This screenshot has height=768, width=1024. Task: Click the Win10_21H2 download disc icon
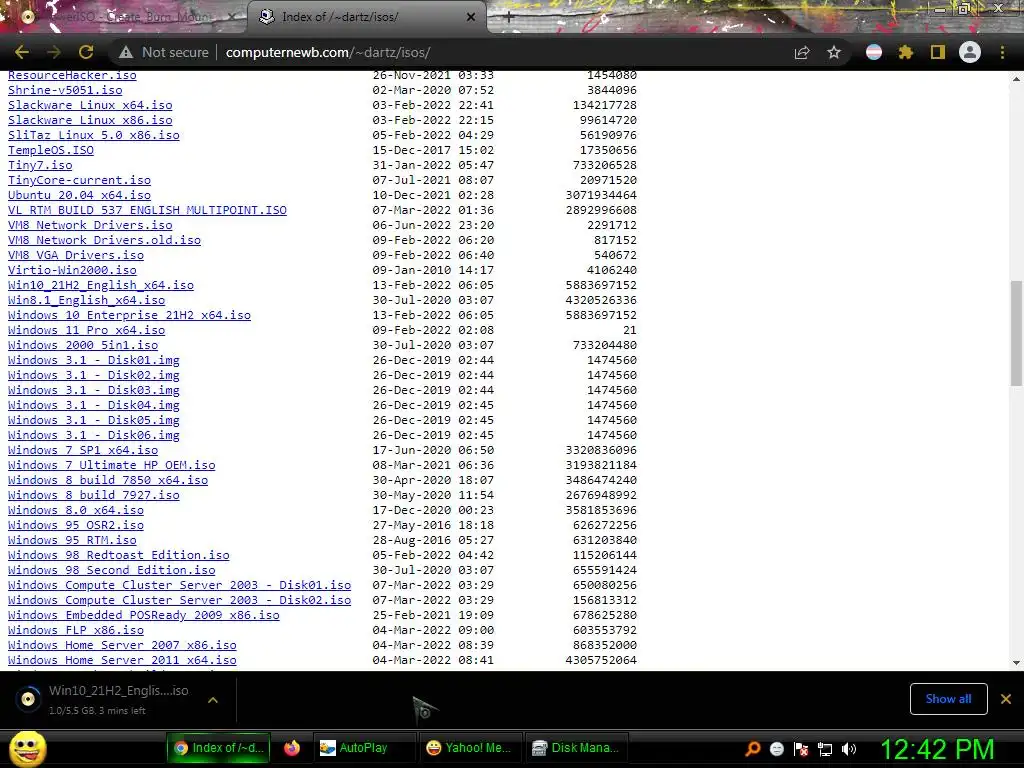tap(28, 699)
